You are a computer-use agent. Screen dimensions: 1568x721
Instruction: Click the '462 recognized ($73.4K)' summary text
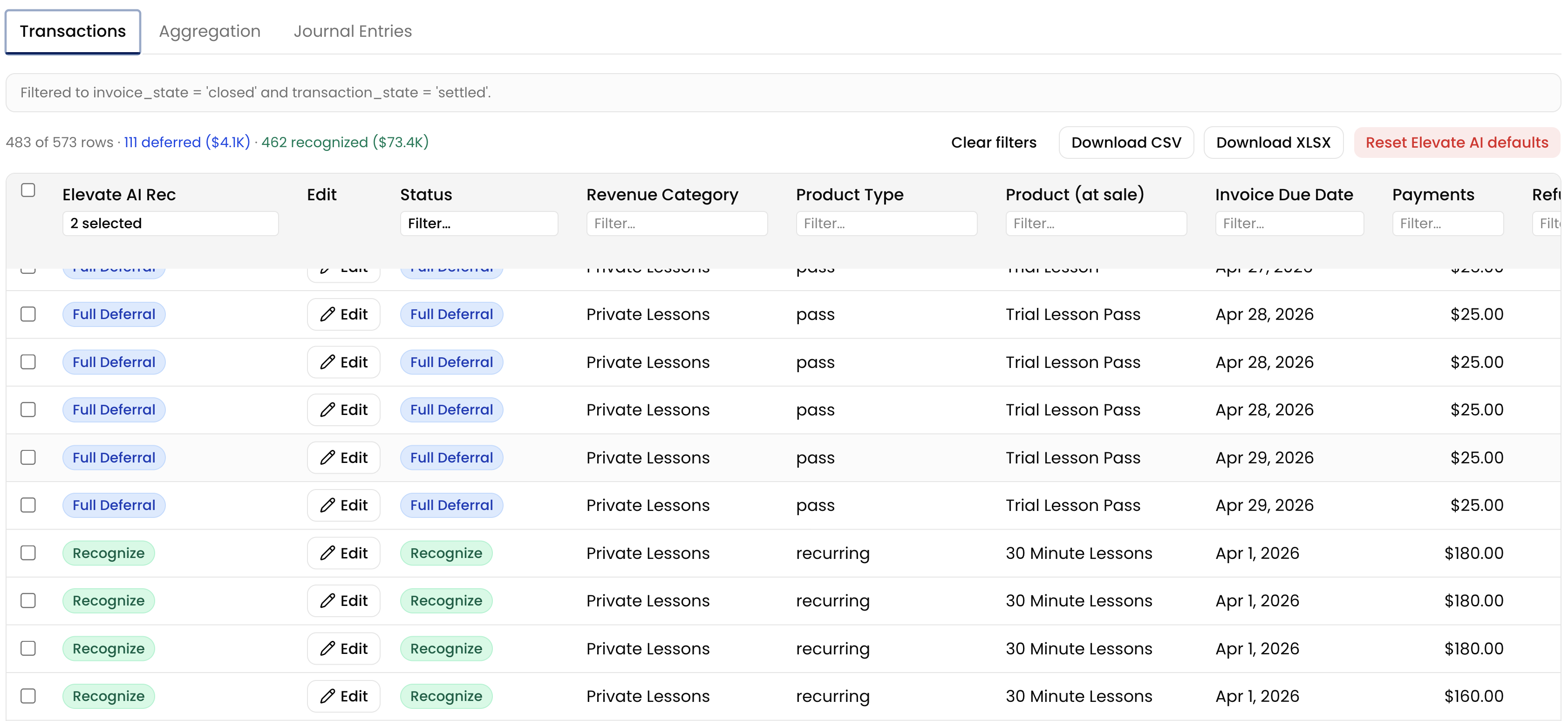(x=345, y=143)
